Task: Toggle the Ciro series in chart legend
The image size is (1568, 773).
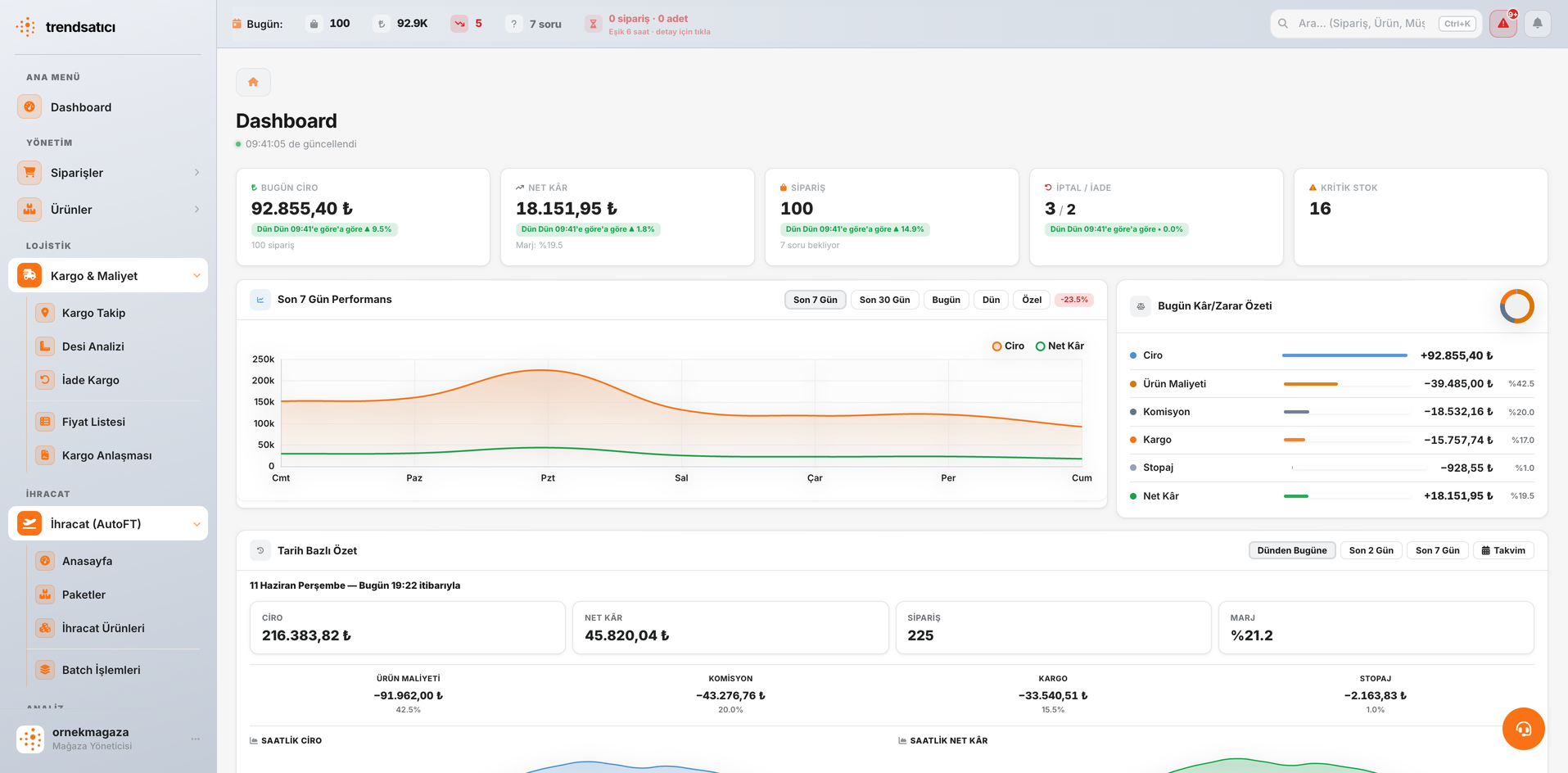Action: click(1008, 346)
